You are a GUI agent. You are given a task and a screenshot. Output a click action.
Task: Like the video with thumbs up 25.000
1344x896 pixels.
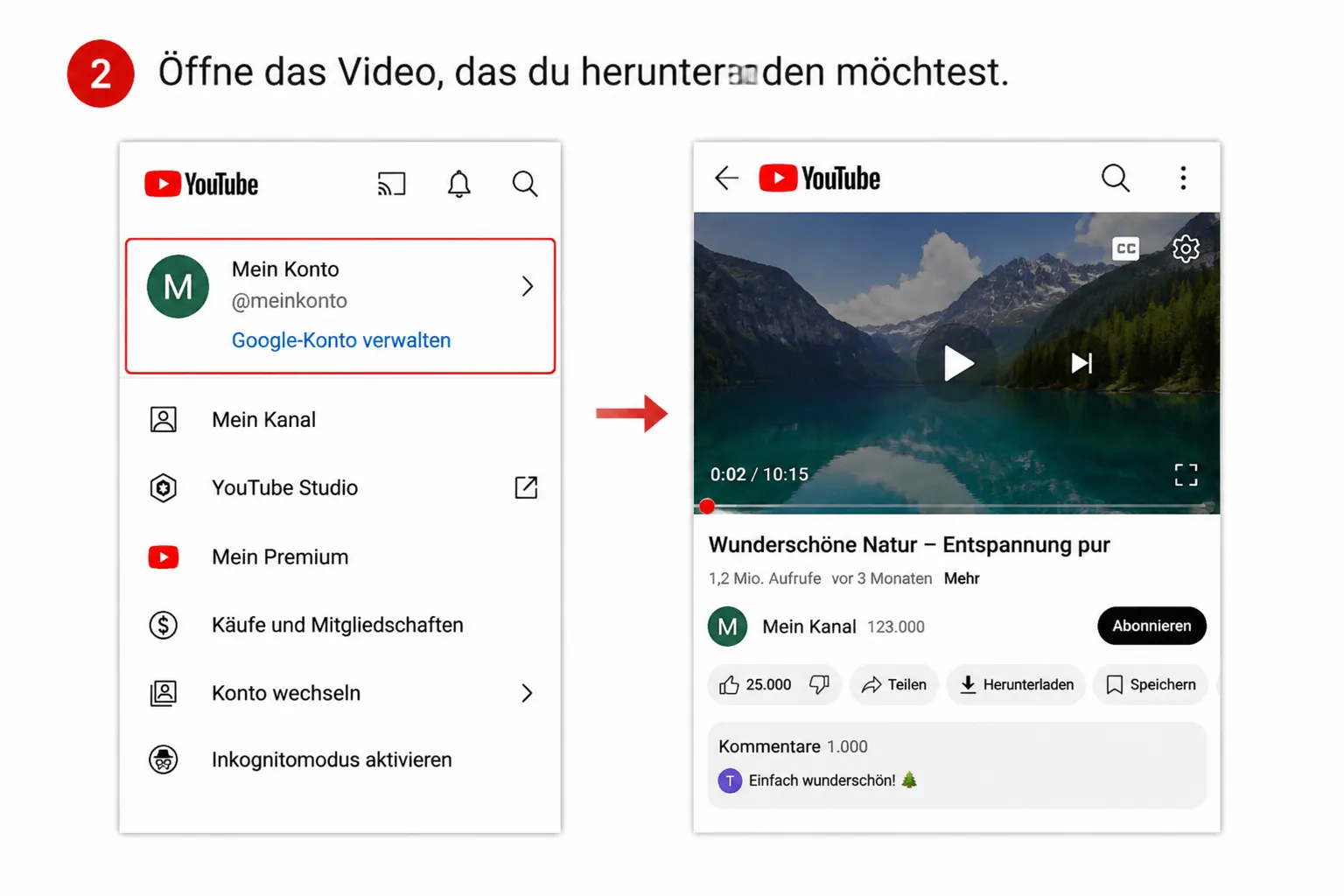tap(754, 685)
